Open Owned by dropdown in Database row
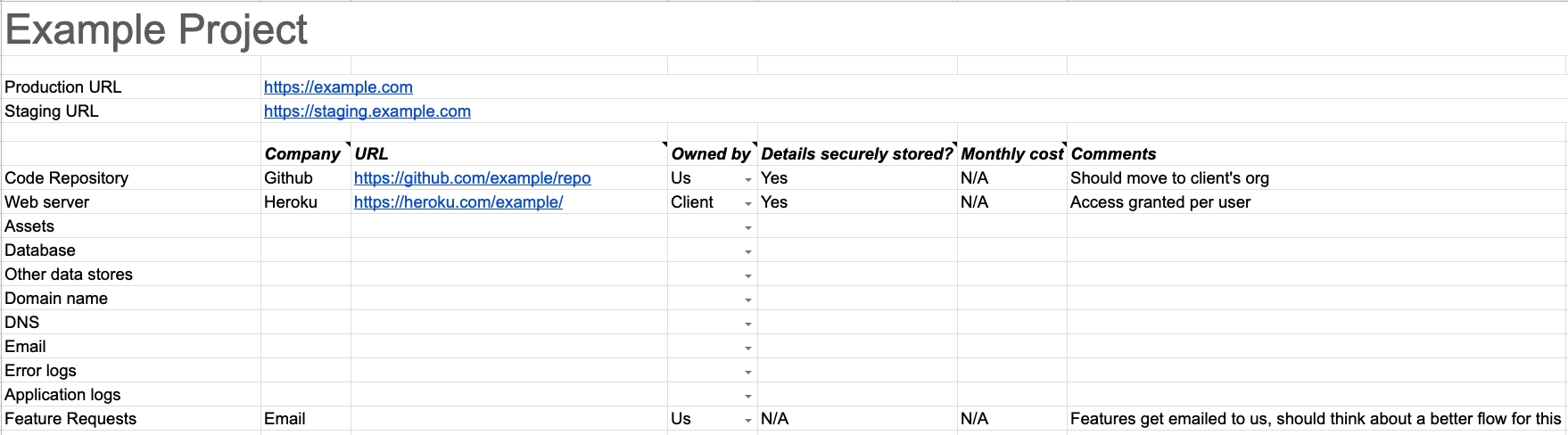Image resolution: width=1568 pixels, height=435 pixels. 748,251
